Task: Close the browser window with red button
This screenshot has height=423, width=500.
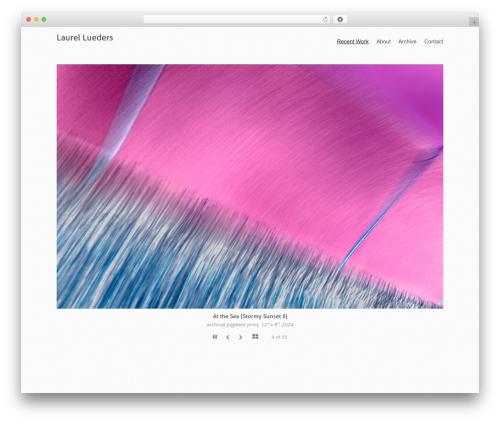Action: coord(29,19)
